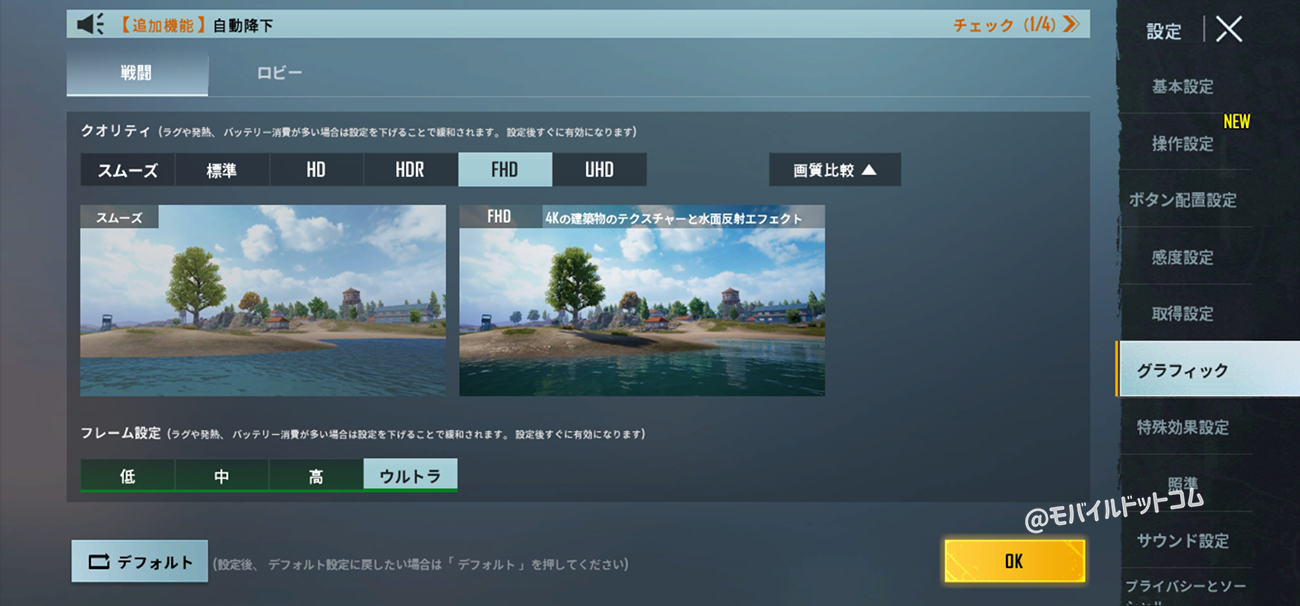1300x606 pixels.
Task: Select UHD graphics quality
Action: coord(599,170)
